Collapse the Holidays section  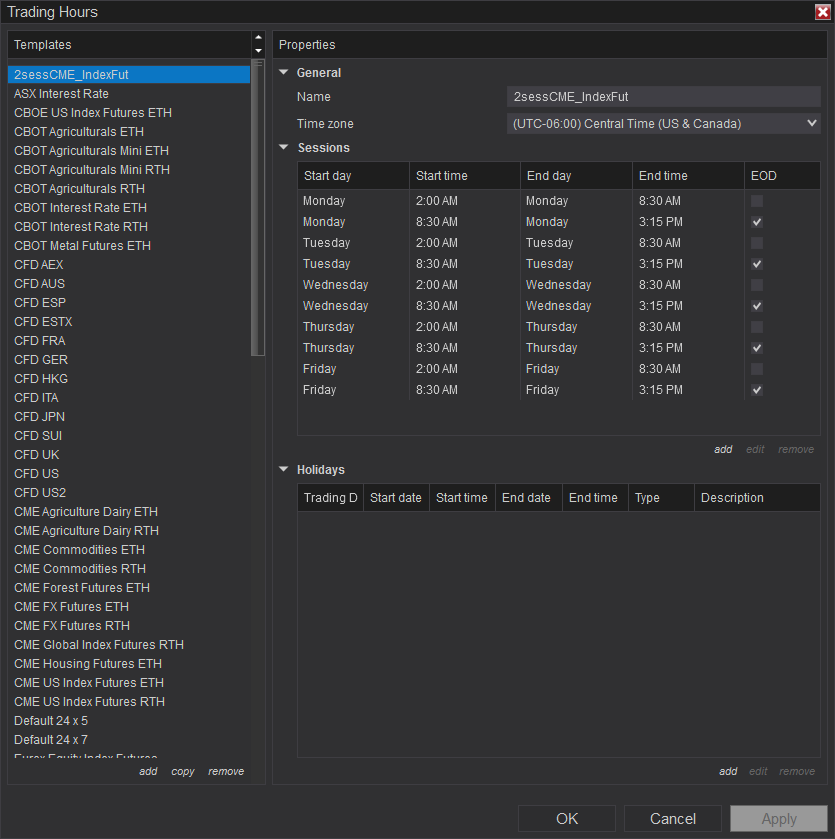[x=284, y=469]
